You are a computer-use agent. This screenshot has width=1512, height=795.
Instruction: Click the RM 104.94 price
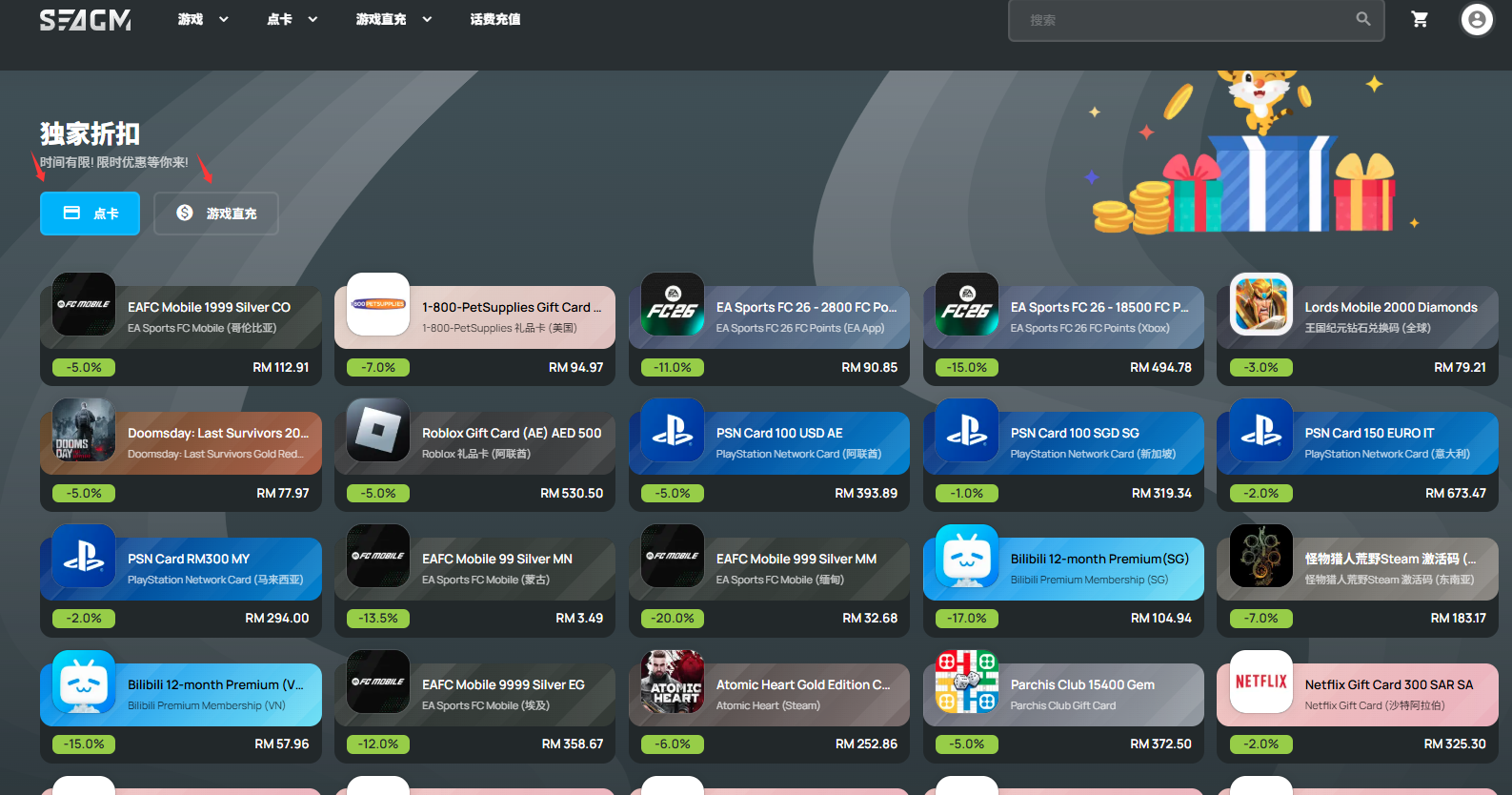1161,618
